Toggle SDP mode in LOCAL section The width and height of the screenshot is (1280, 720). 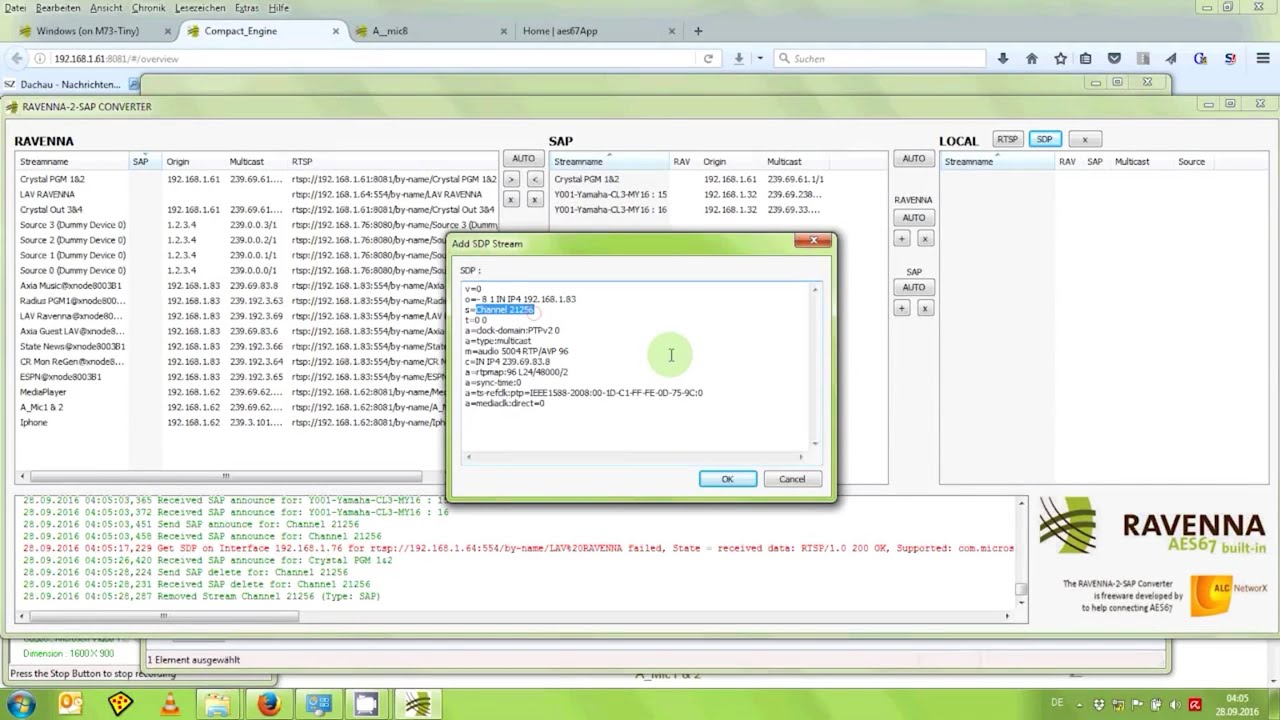coord(1044,139)
